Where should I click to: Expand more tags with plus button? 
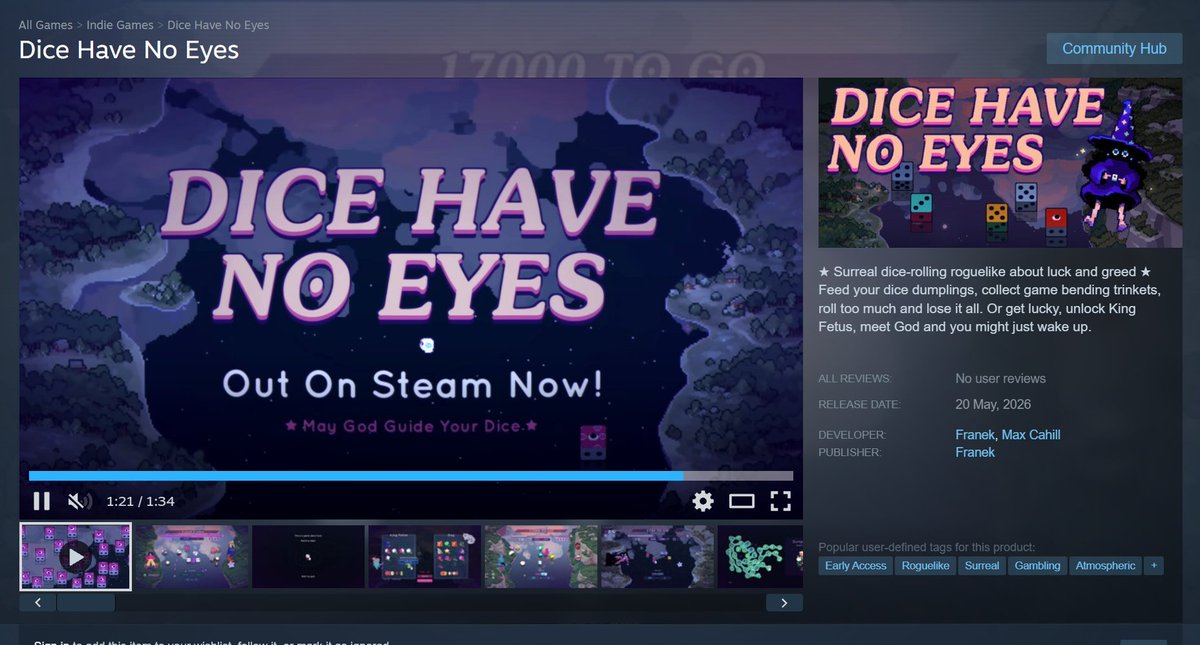point(1154,566)
